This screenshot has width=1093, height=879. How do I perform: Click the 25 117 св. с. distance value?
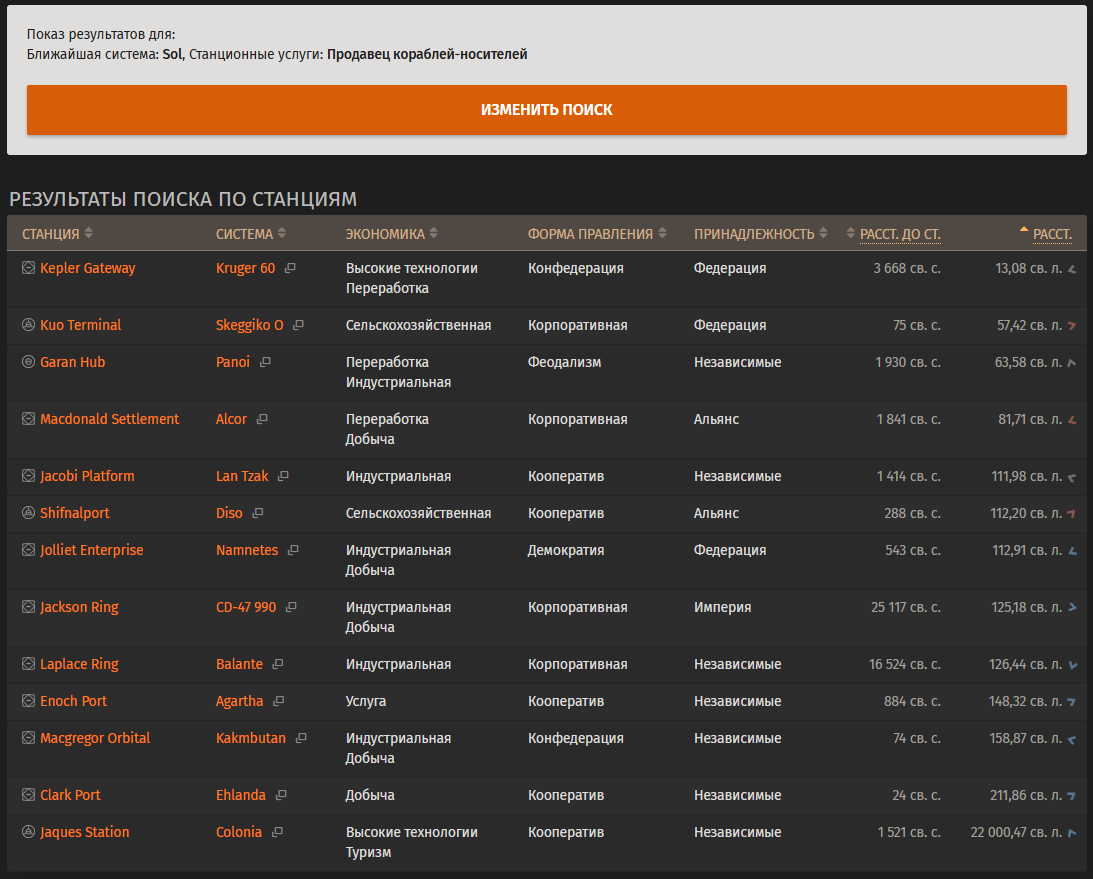pyautogui.click(x=905, y=607)
